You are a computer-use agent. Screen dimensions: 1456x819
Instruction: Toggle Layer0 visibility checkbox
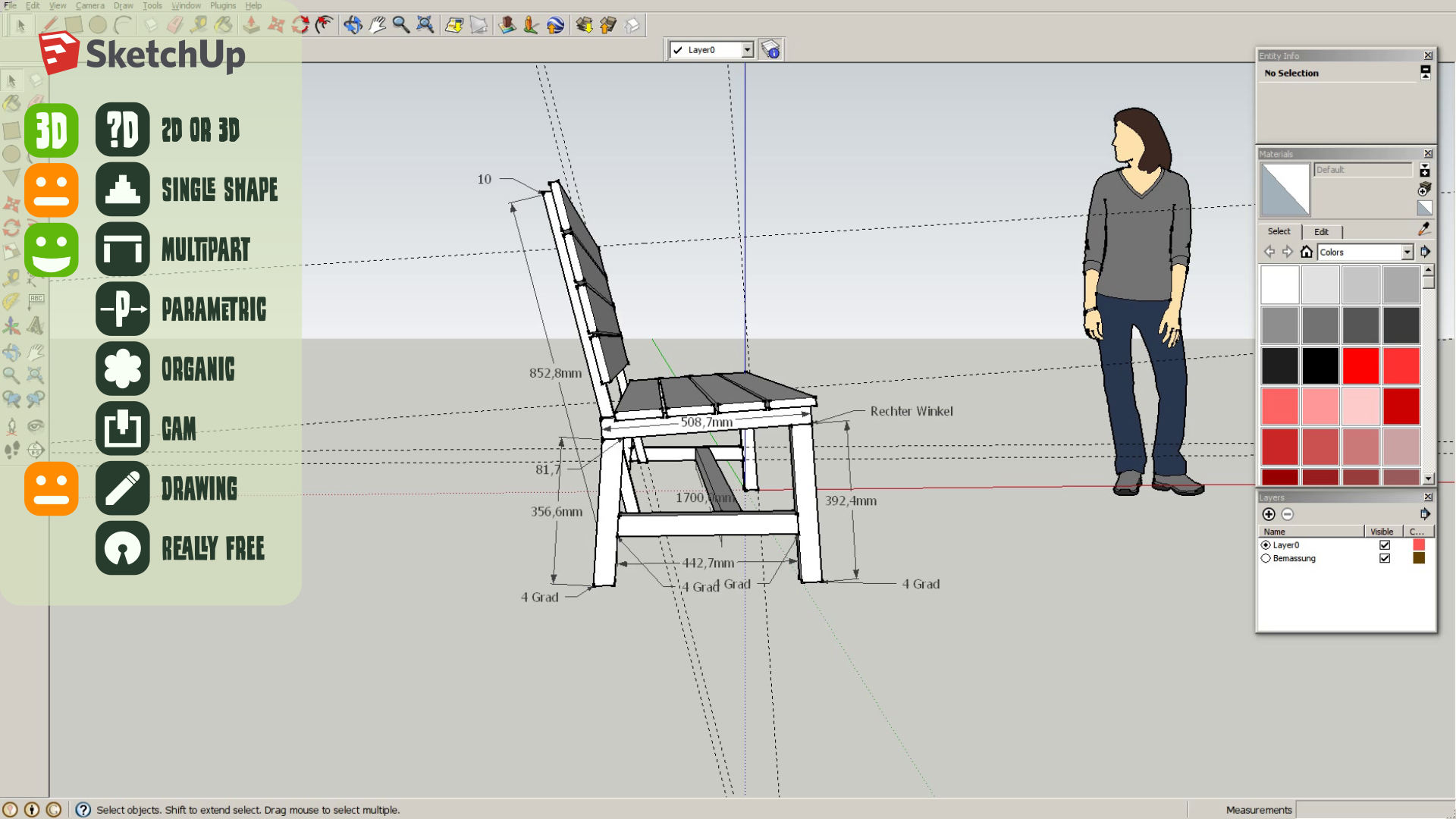(1385, 545)
